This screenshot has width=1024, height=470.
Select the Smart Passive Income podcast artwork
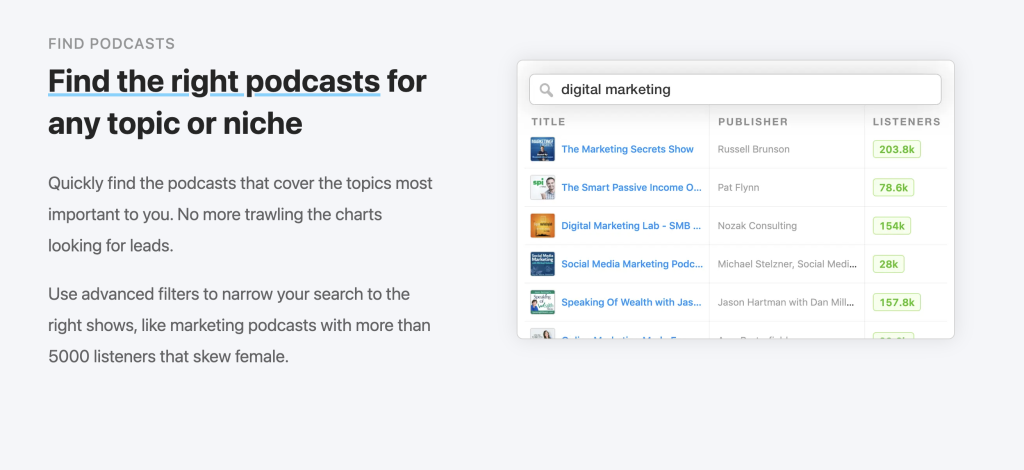[x=542, y=187]
